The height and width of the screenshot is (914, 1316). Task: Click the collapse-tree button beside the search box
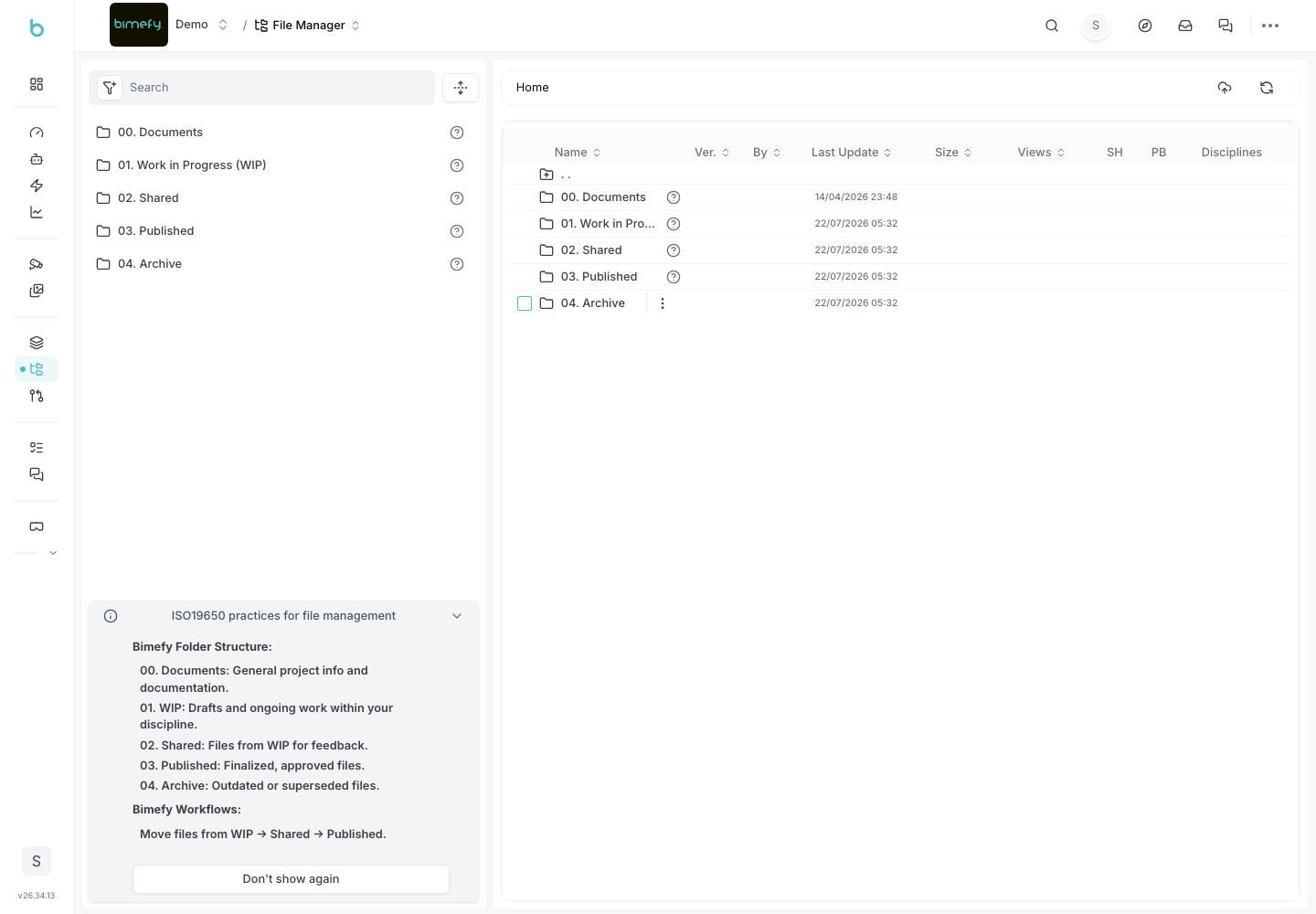461,88
